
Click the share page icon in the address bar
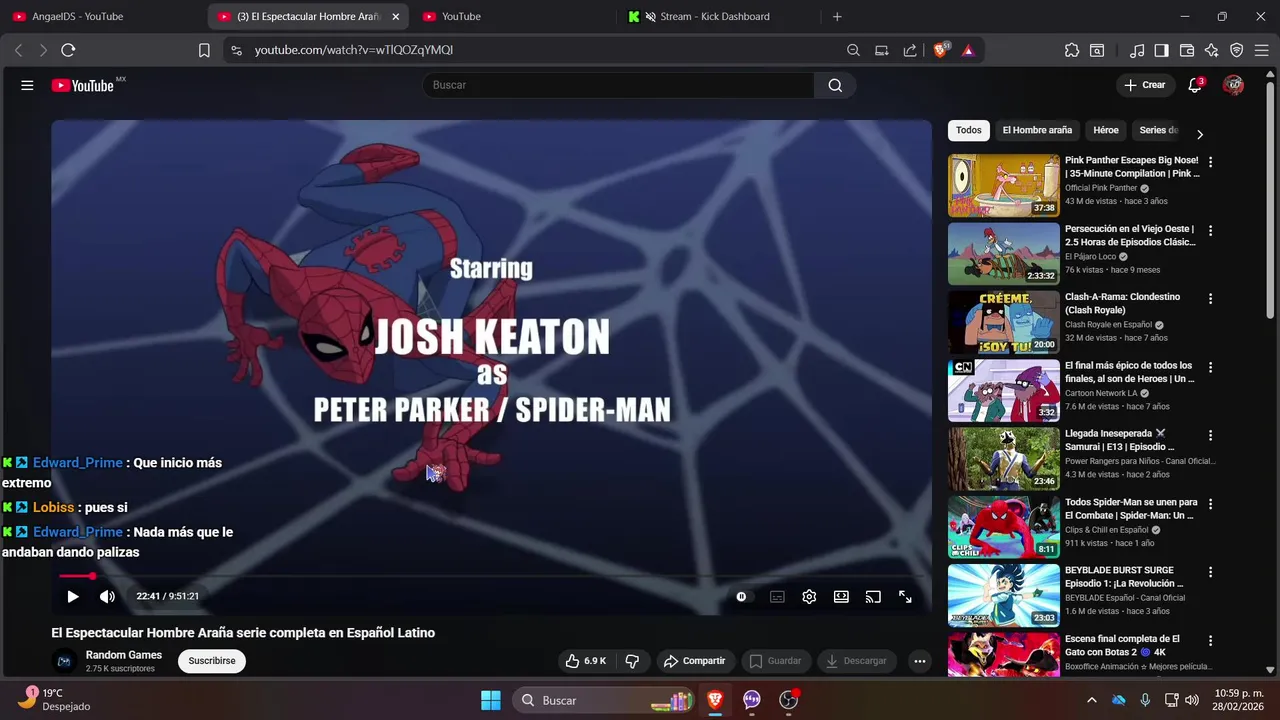coord(910,50)
